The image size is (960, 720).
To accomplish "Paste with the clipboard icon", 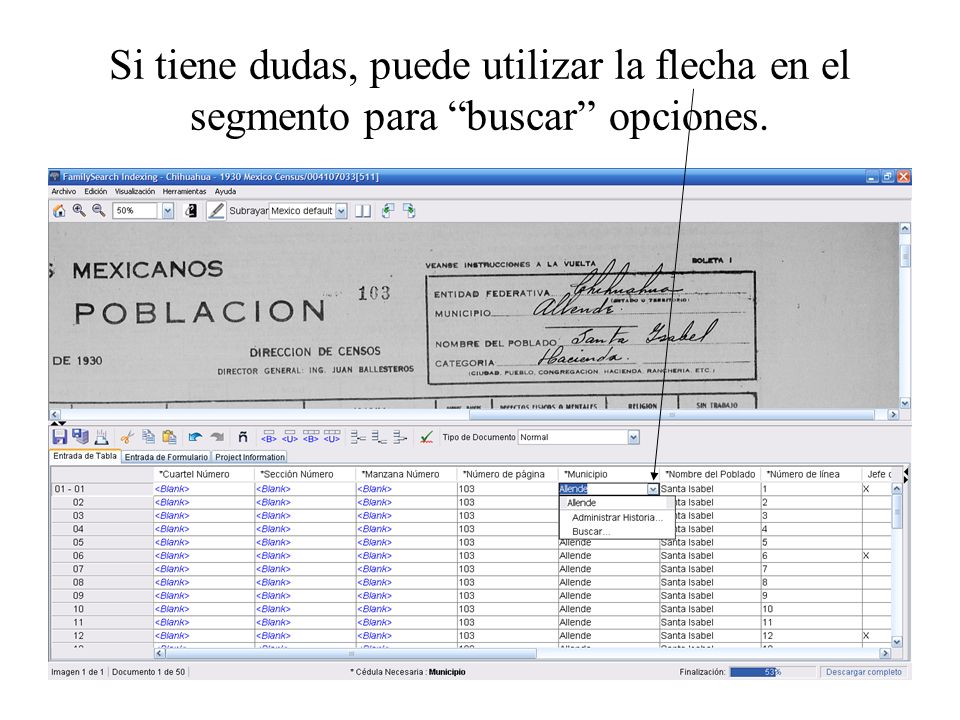I will coord(169,437).
